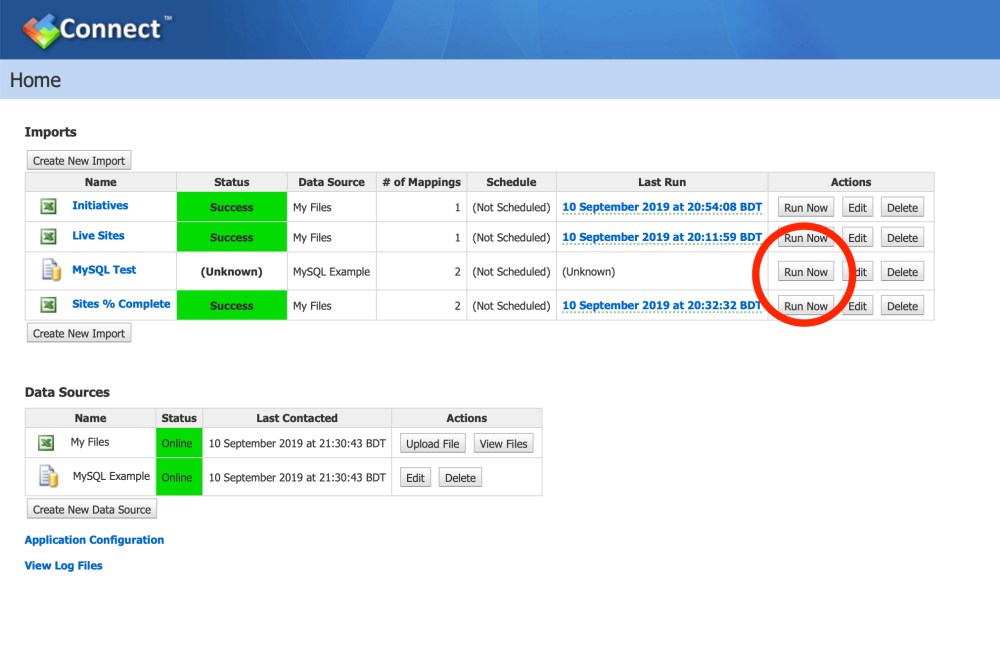The height and width of the screenshot is (666, 1000).
Task: Open Initiatives last run at 20:54:08
Action: [x=662, y=207]
